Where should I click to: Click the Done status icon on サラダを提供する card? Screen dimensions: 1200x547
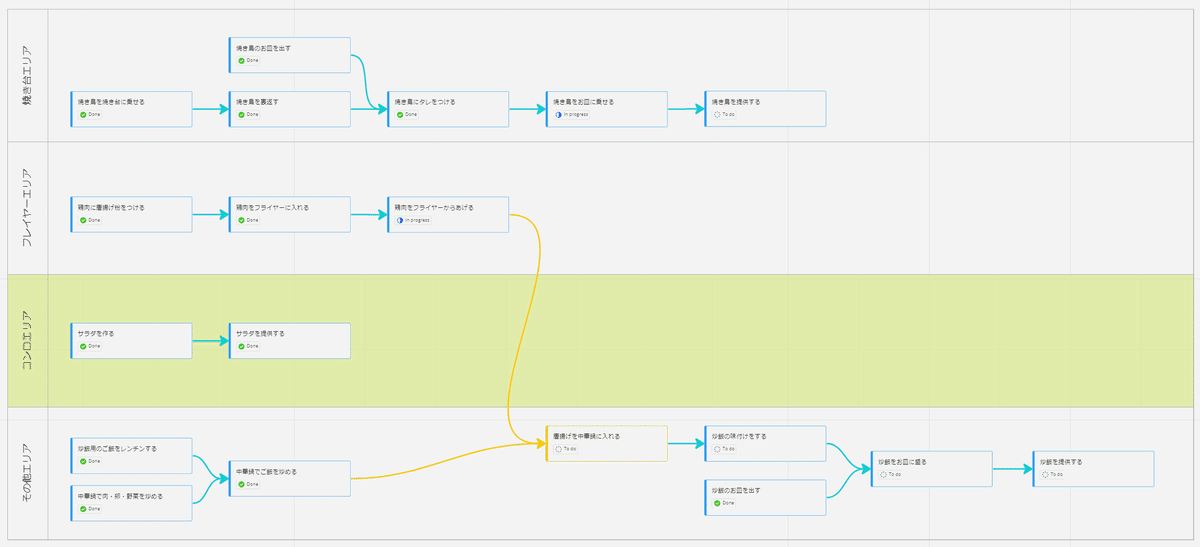tap(241, 345)
